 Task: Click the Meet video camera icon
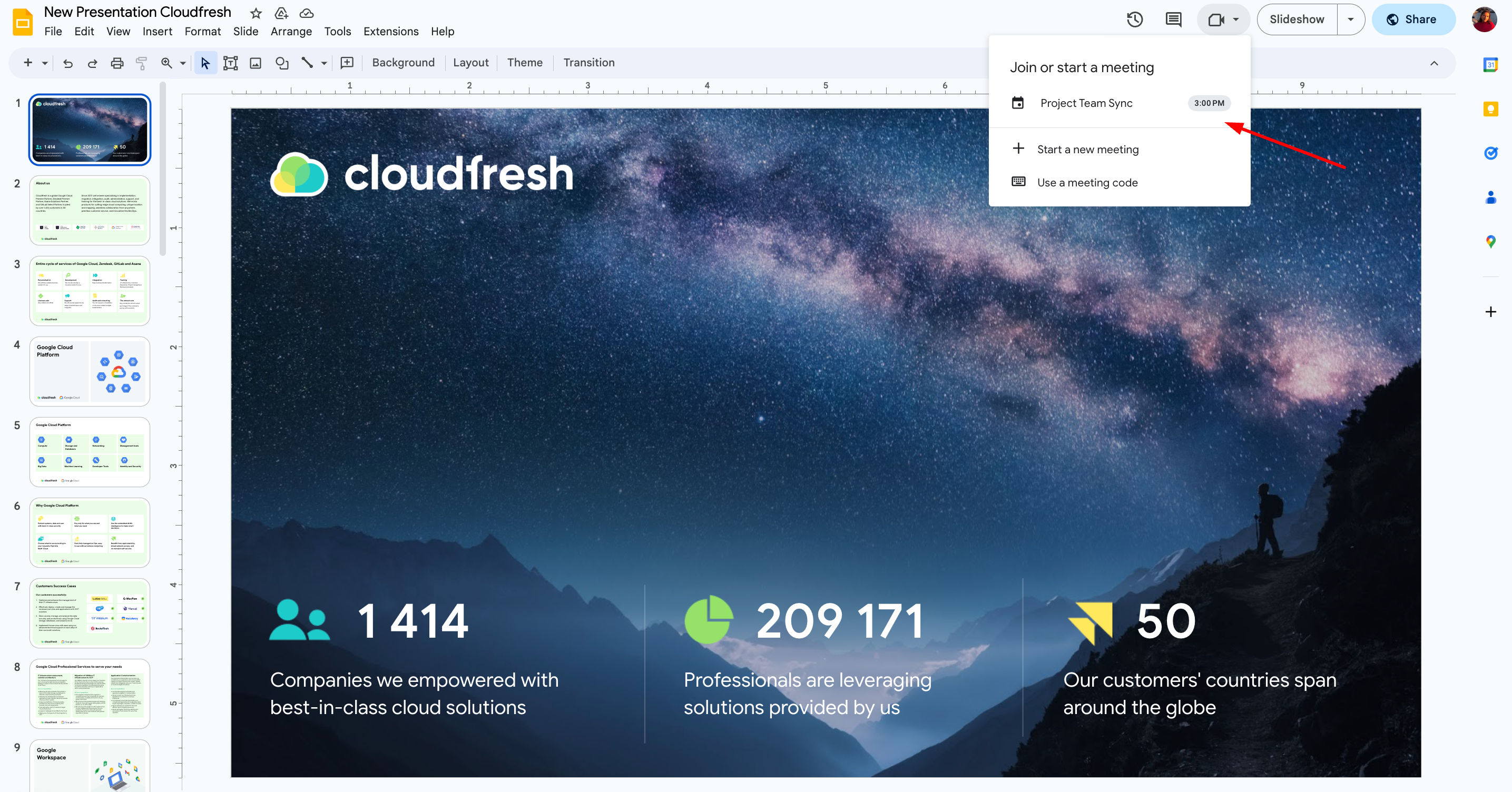click(1216, 19)
